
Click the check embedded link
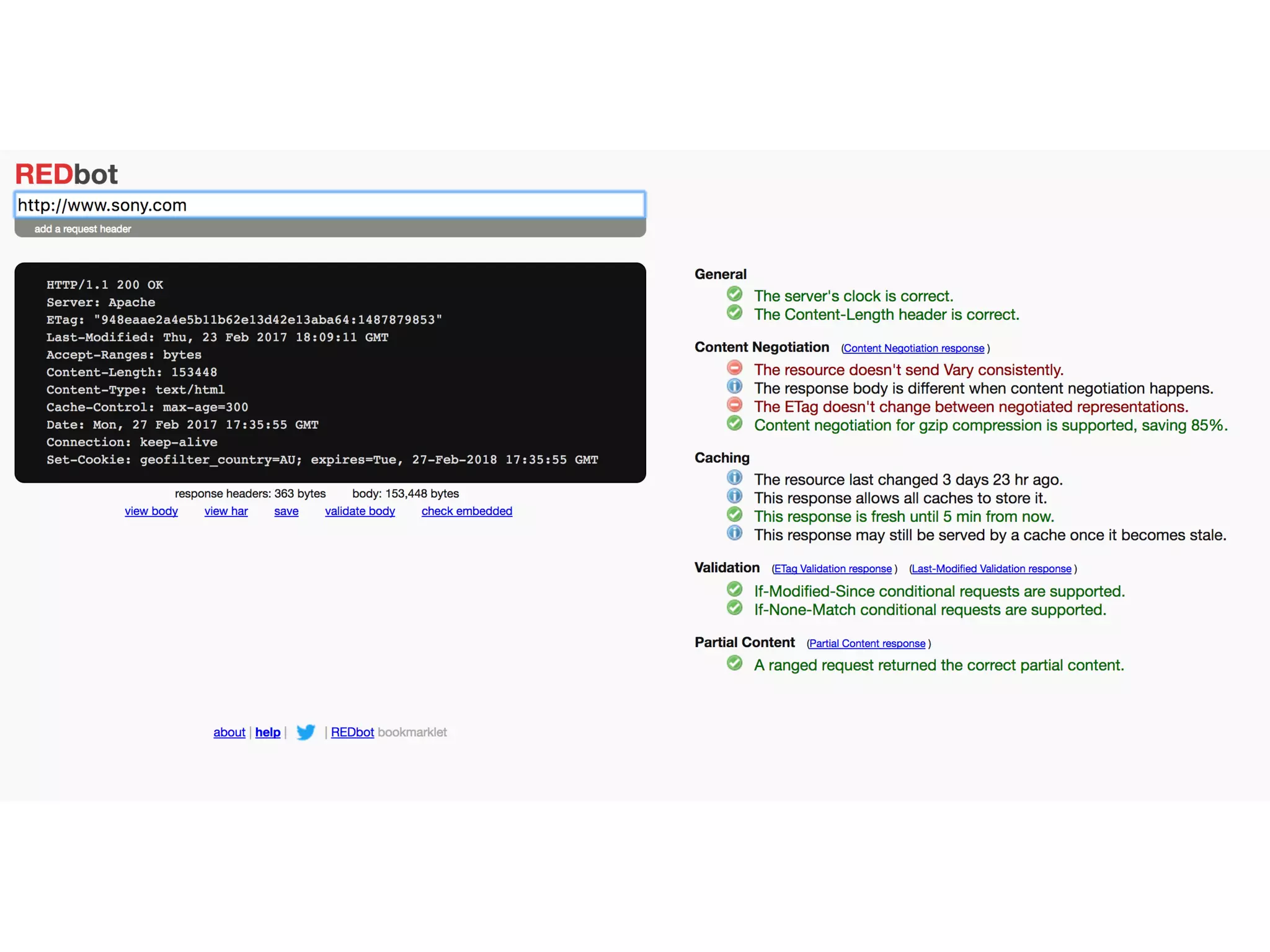tap(466, 511)
